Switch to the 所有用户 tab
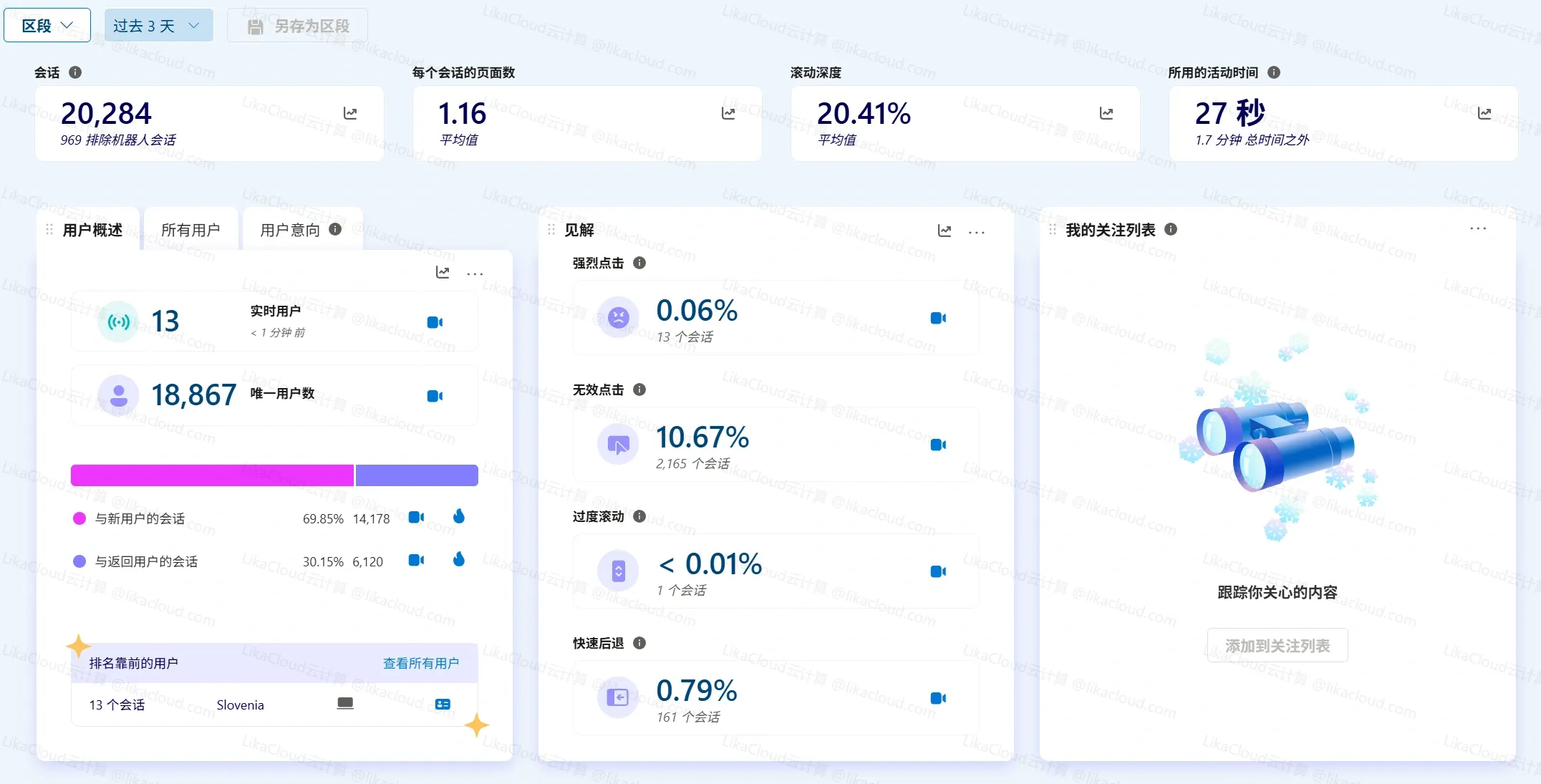Image resolution: width=1541 pixels, height=784 pixels. (190, 229)
